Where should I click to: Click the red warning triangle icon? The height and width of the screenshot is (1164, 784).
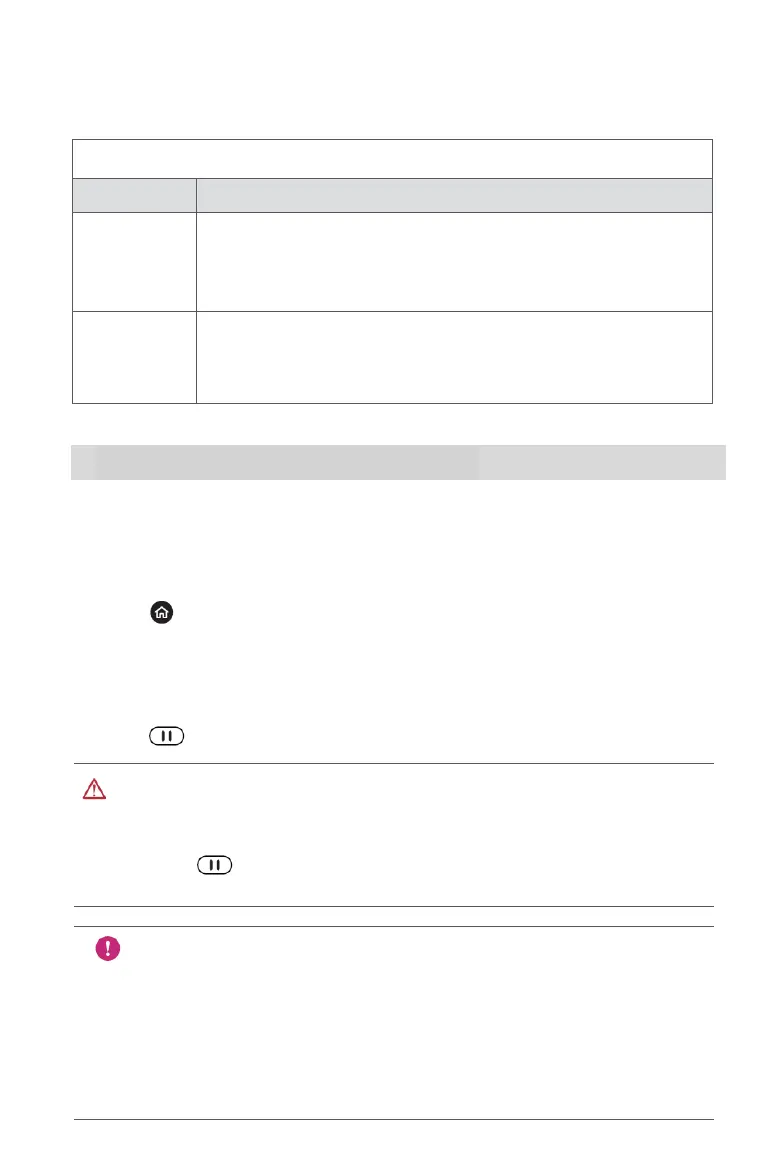[93, 790]
